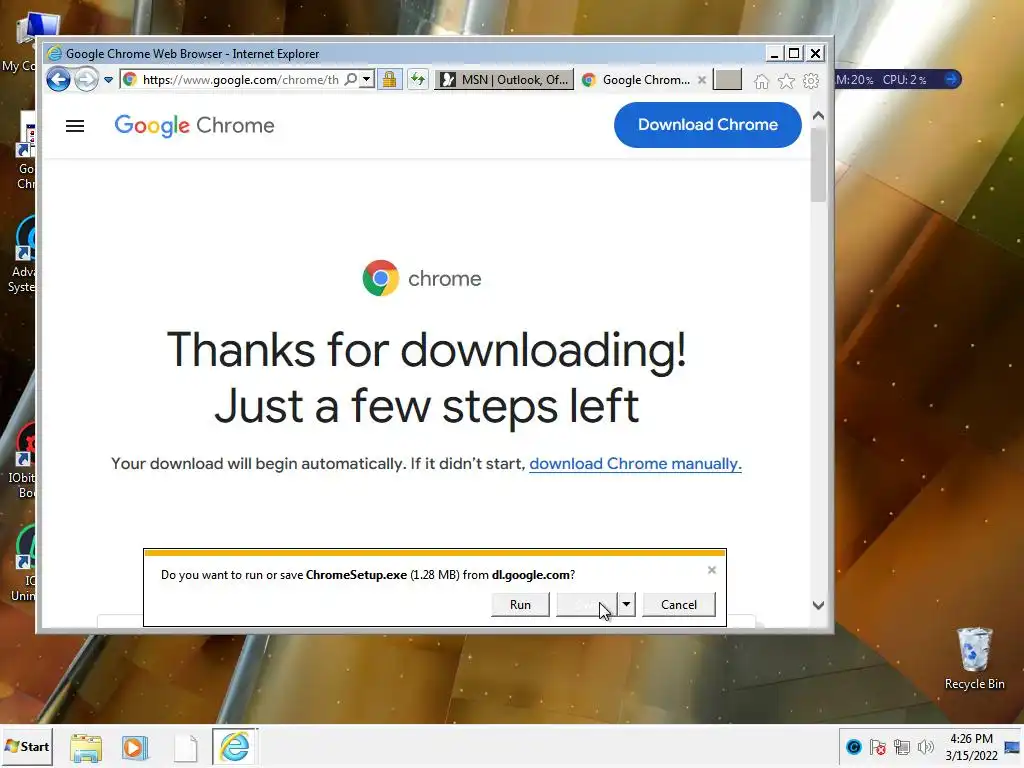Click the blue circular tray icon
Image resolution: width=1024 pixels, height=768 pixels.
click(x=854, y=747)
